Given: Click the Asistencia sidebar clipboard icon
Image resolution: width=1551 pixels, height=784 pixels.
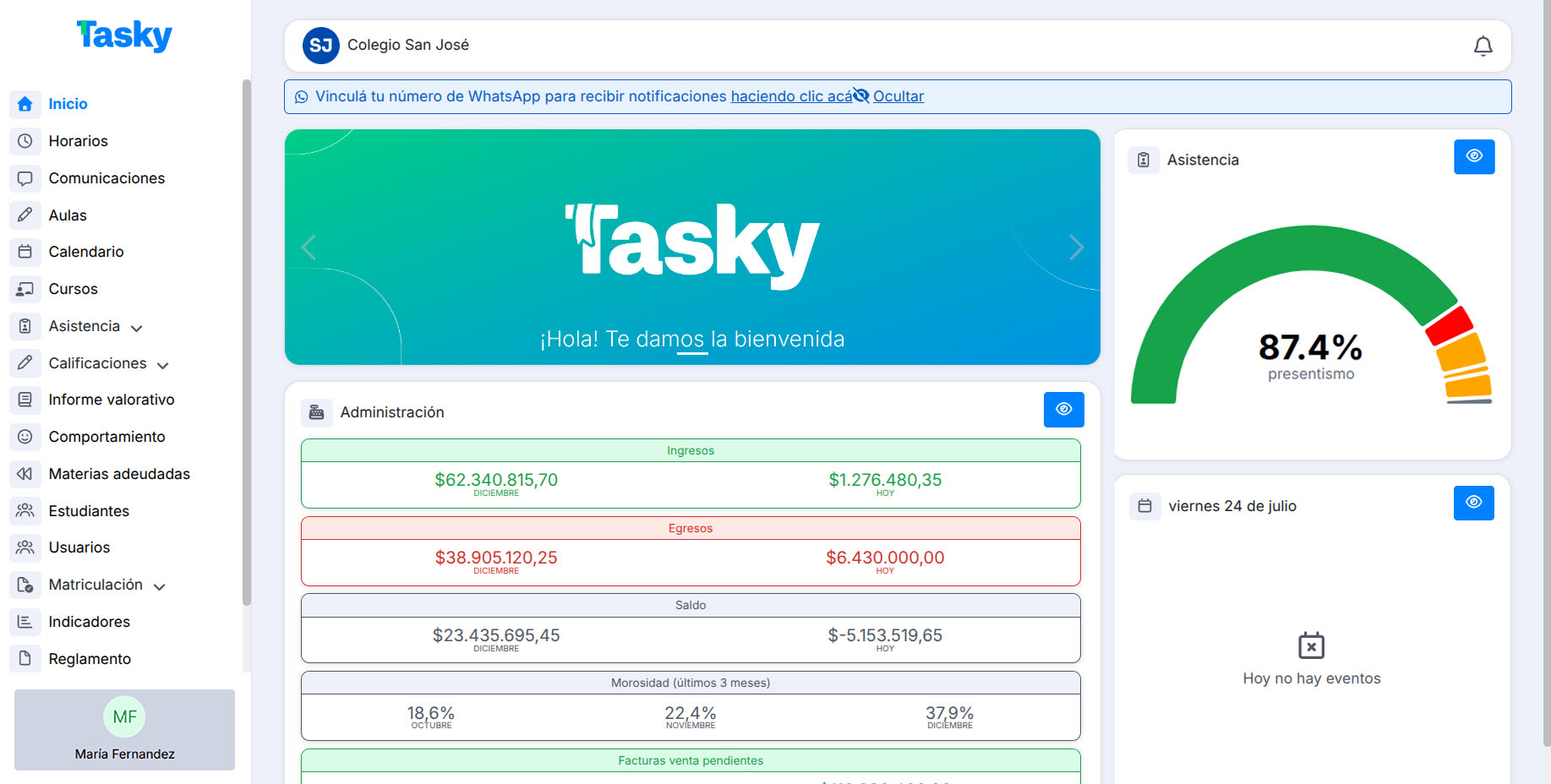Looking at the screenshot, I should pos(25,326).
